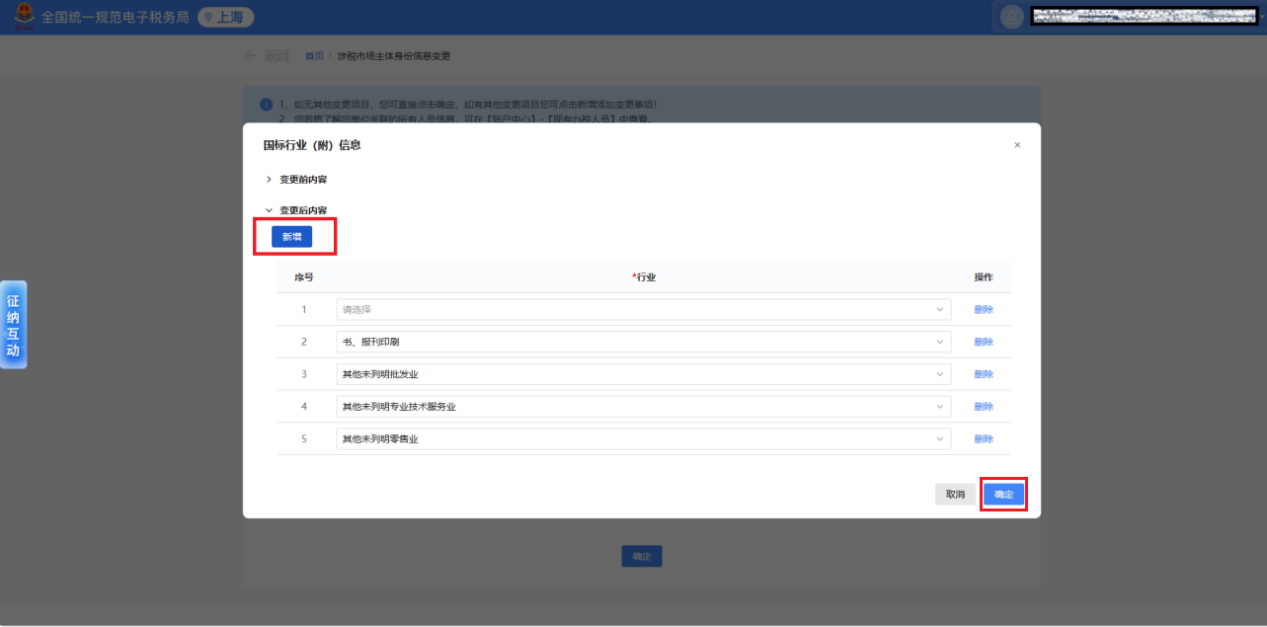The width and height of the screenshot is (1267, 627).
Task: Click the tax bureau emblem logo
Action: [x=22, y=17]
